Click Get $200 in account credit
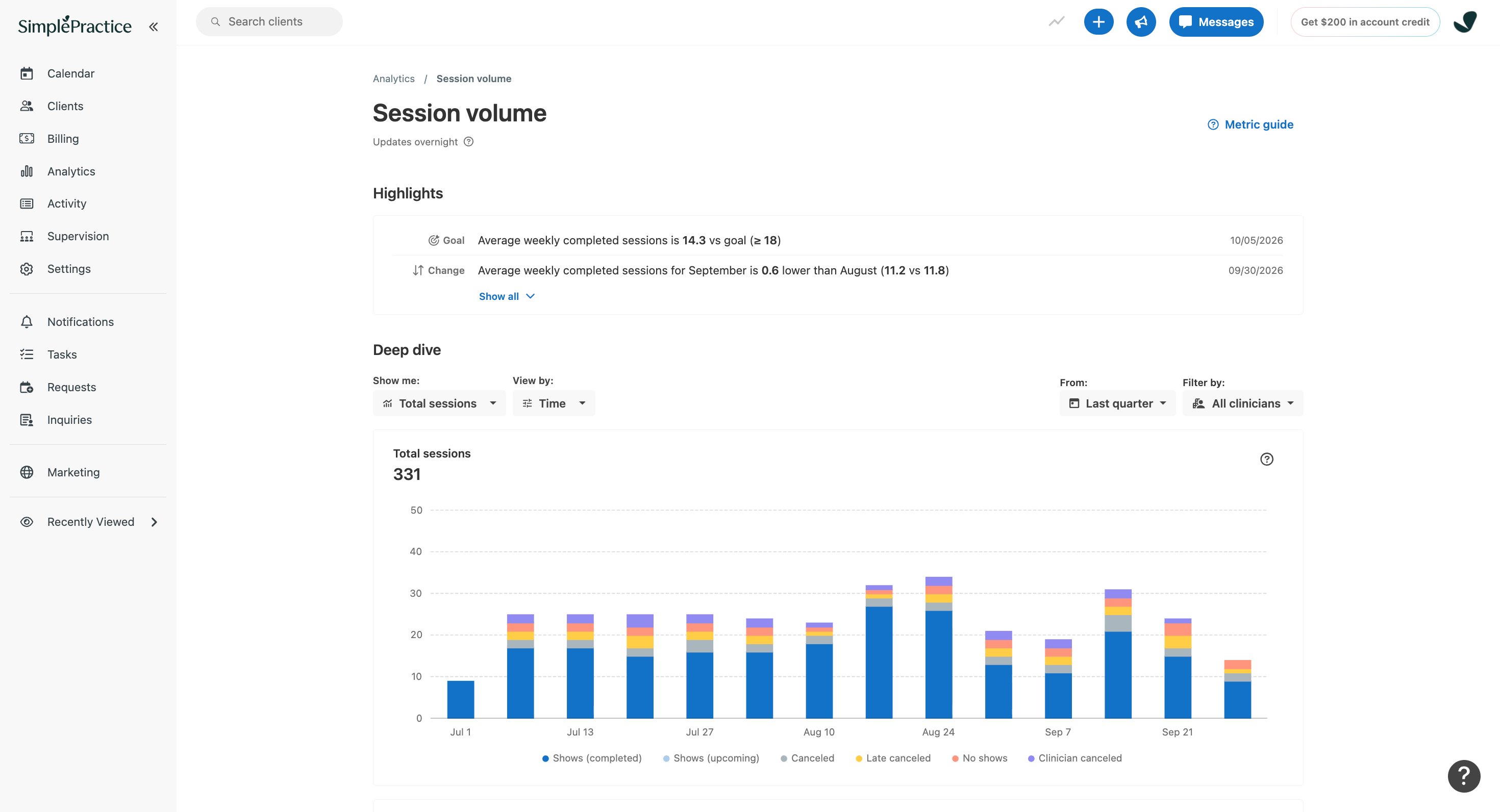 (1365, 22)
